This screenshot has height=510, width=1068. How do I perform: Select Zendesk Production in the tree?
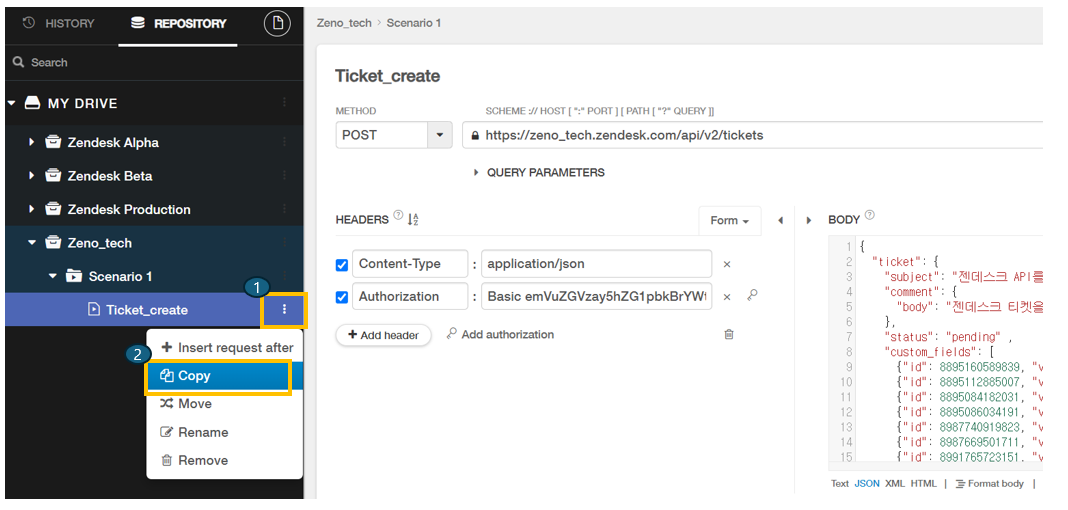pos(129,210)
